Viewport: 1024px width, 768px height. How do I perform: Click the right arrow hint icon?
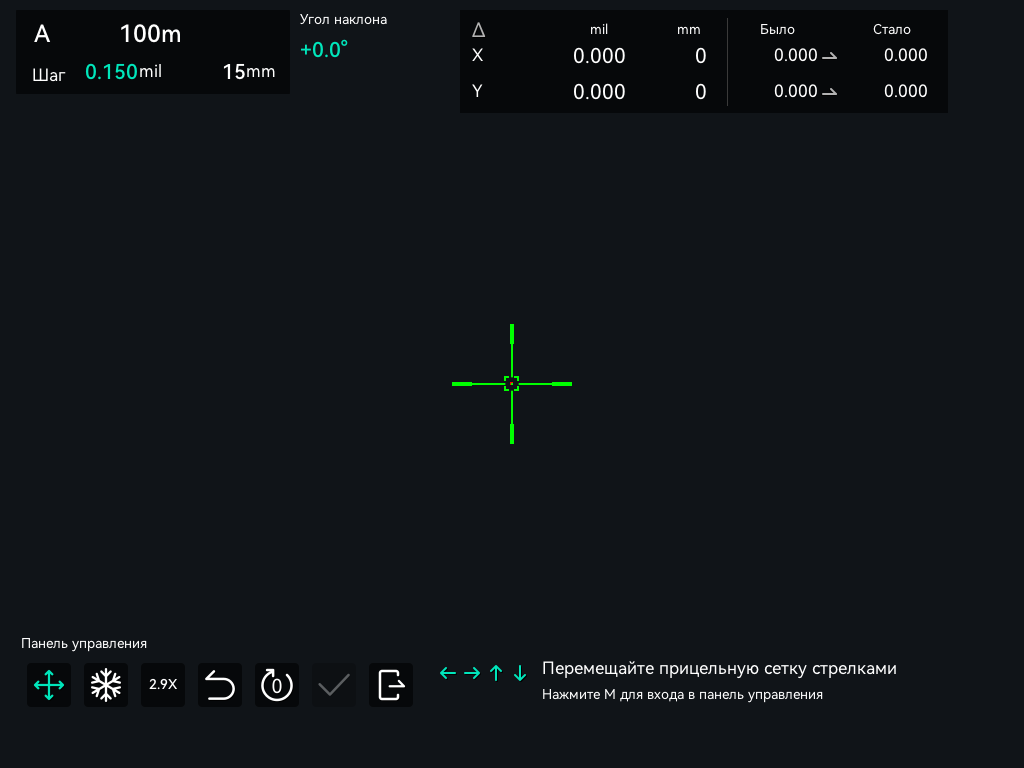point(472,673)
